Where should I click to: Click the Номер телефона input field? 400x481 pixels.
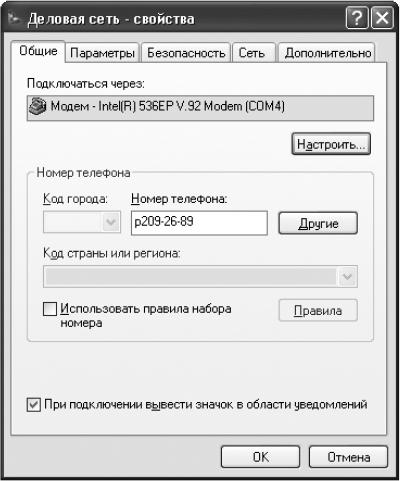point(199,223)
